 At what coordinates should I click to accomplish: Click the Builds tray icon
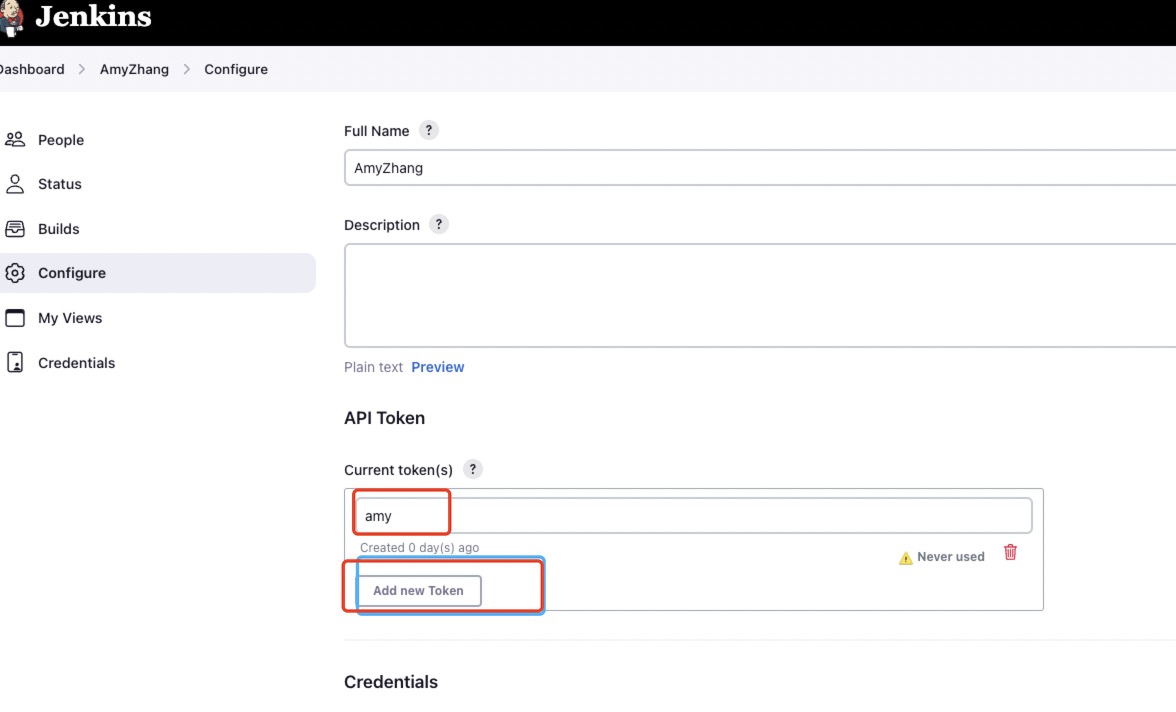coord(15,229)
